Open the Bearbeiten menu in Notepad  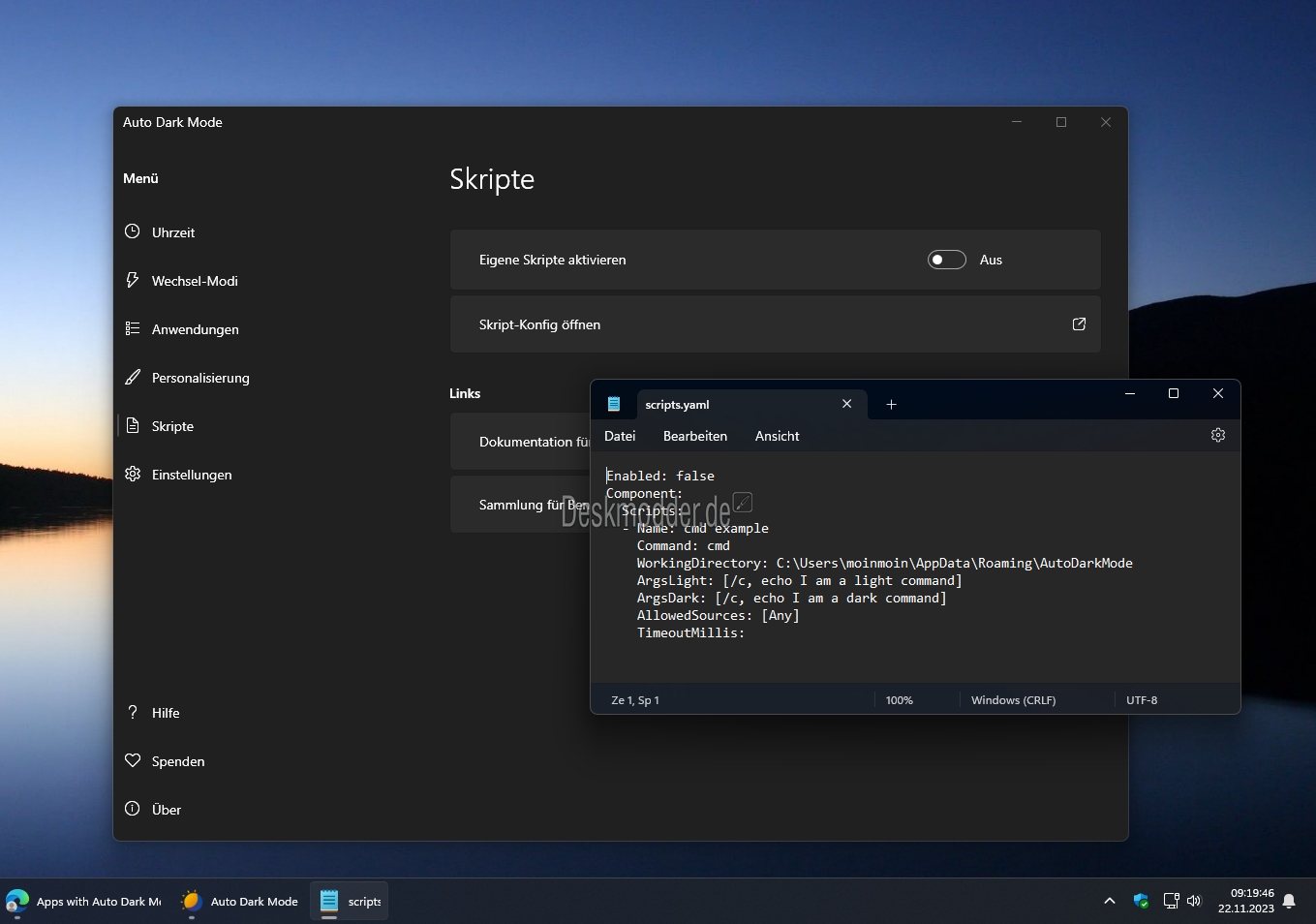(x=695, y=436)
